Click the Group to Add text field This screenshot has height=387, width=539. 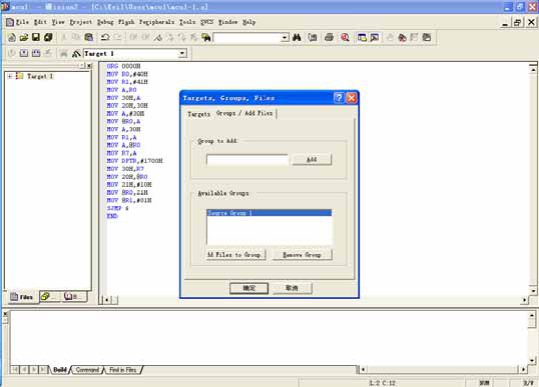[x=248, y=159]
